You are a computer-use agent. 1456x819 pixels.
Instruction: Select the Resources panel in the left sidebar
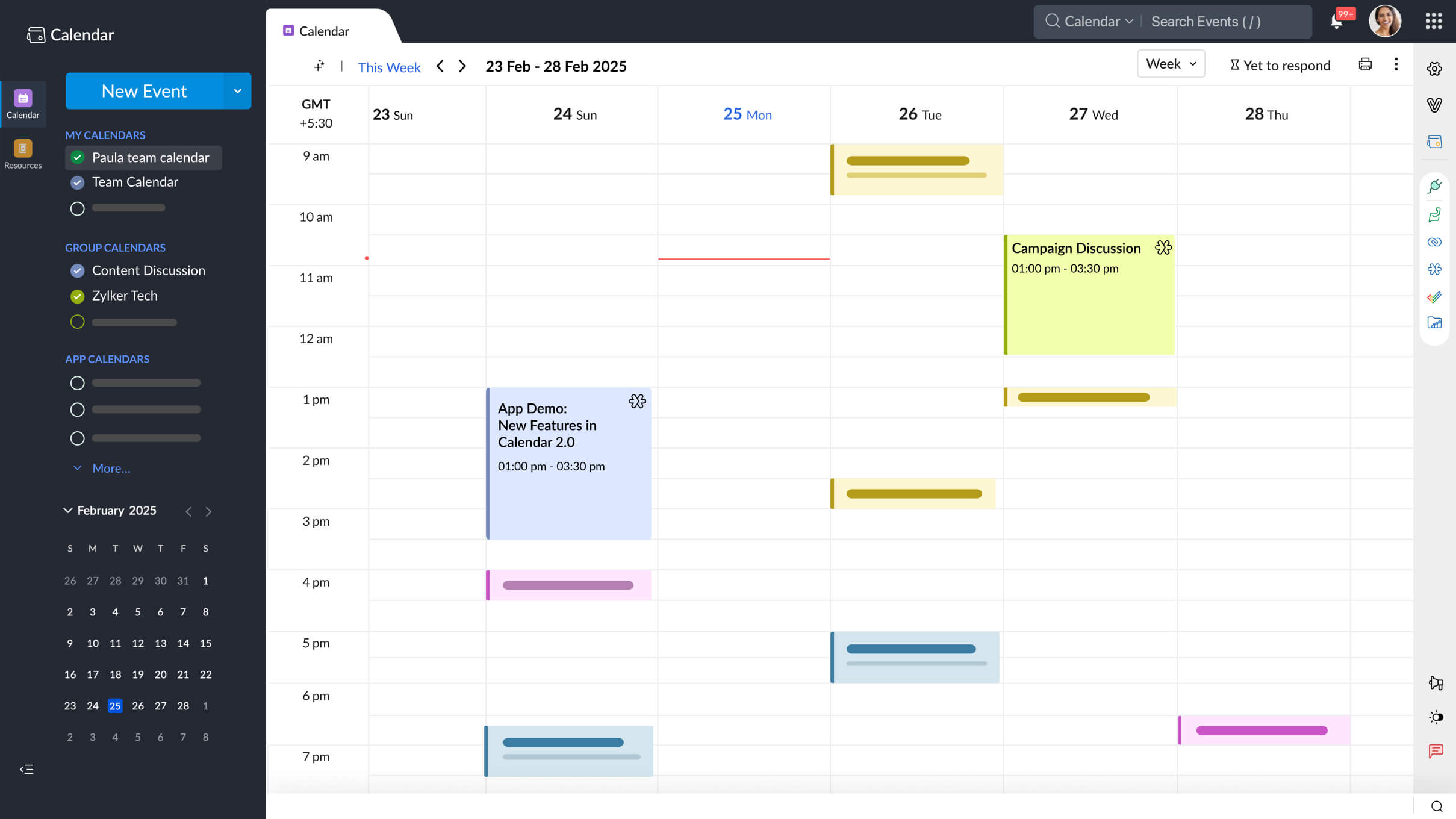[23, 152]
